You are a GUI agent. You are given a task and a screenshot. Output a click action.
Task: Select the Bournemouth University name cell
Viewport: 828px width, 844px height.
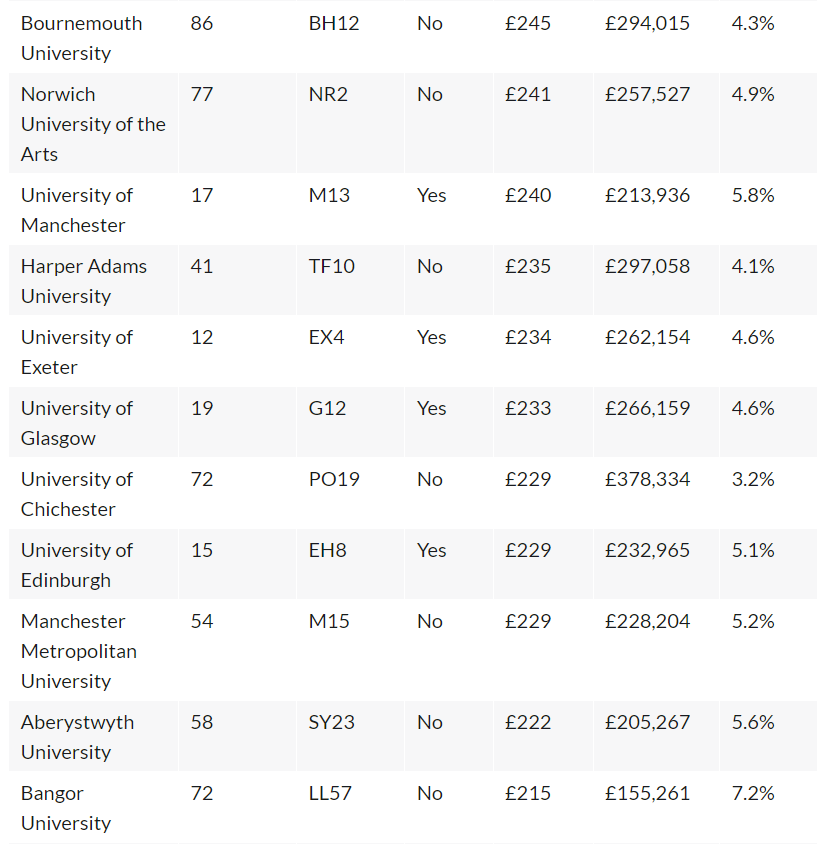point(93,38)
